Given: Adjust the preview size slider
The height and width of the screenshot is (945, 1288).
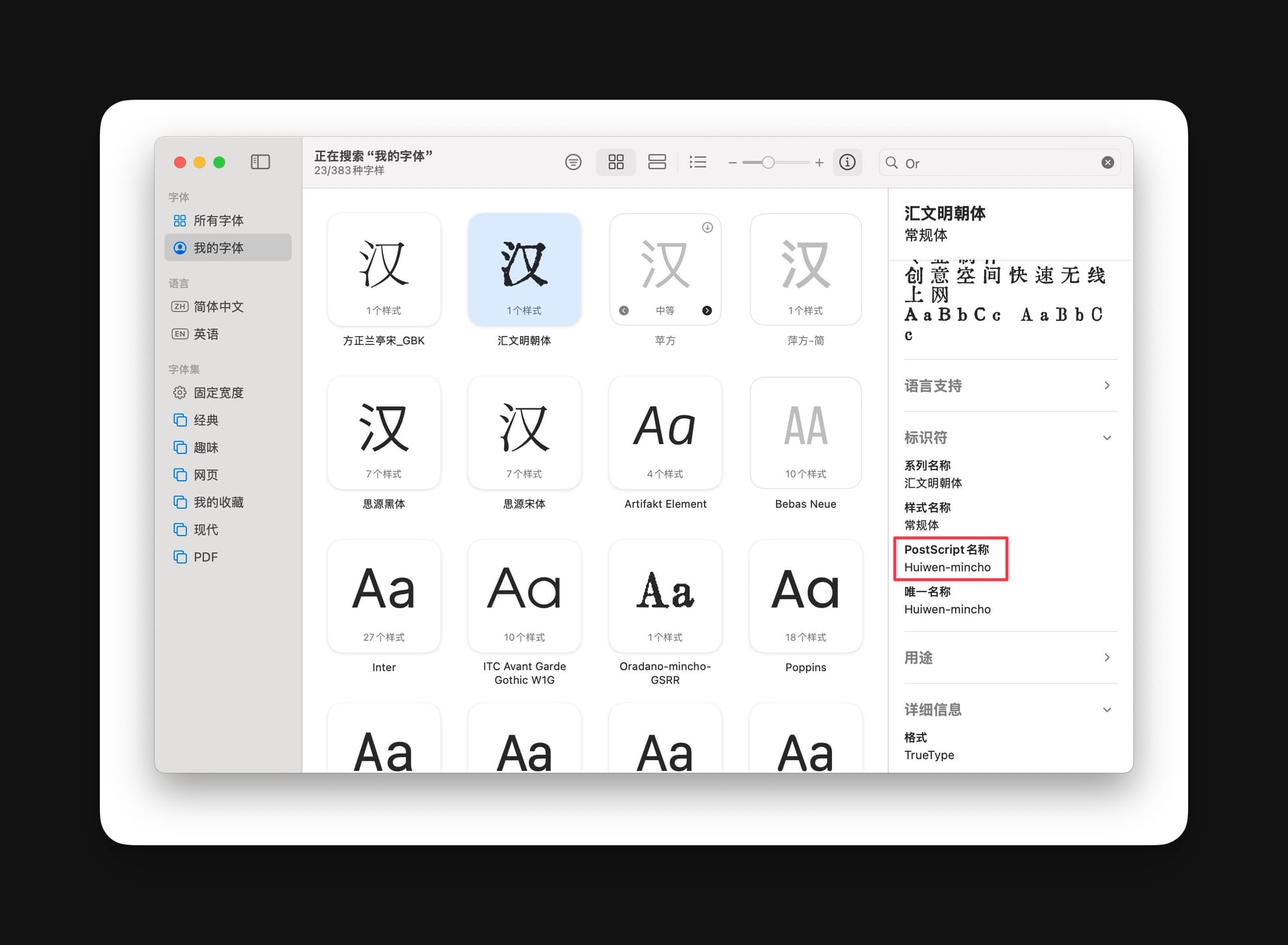Looking at the screenshot, I should pos(768,162).
